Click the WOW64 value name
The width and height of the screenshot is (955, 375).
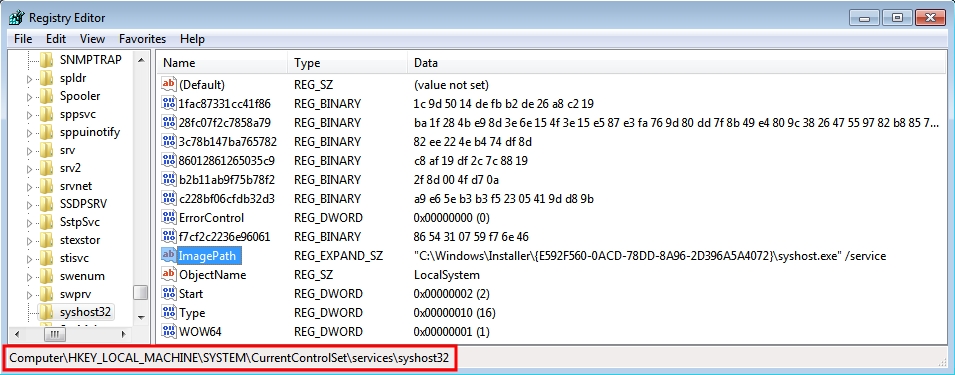pos(200,332)
